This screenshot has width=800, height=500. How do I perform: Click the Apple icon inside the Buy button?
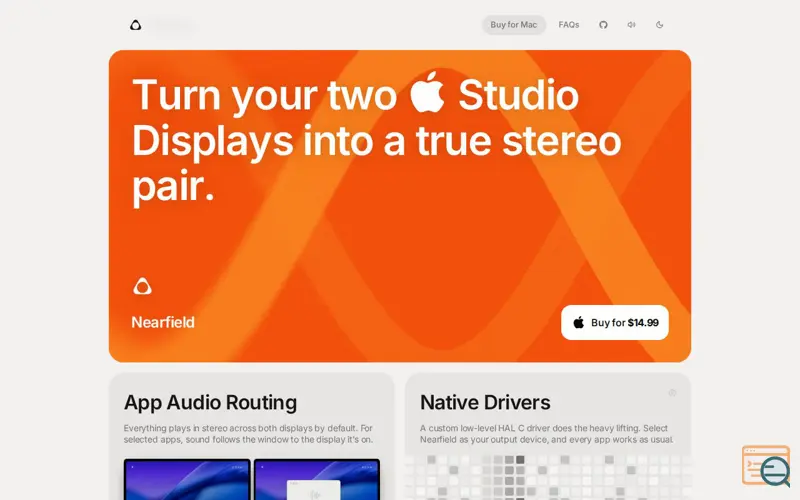[579, 322]
